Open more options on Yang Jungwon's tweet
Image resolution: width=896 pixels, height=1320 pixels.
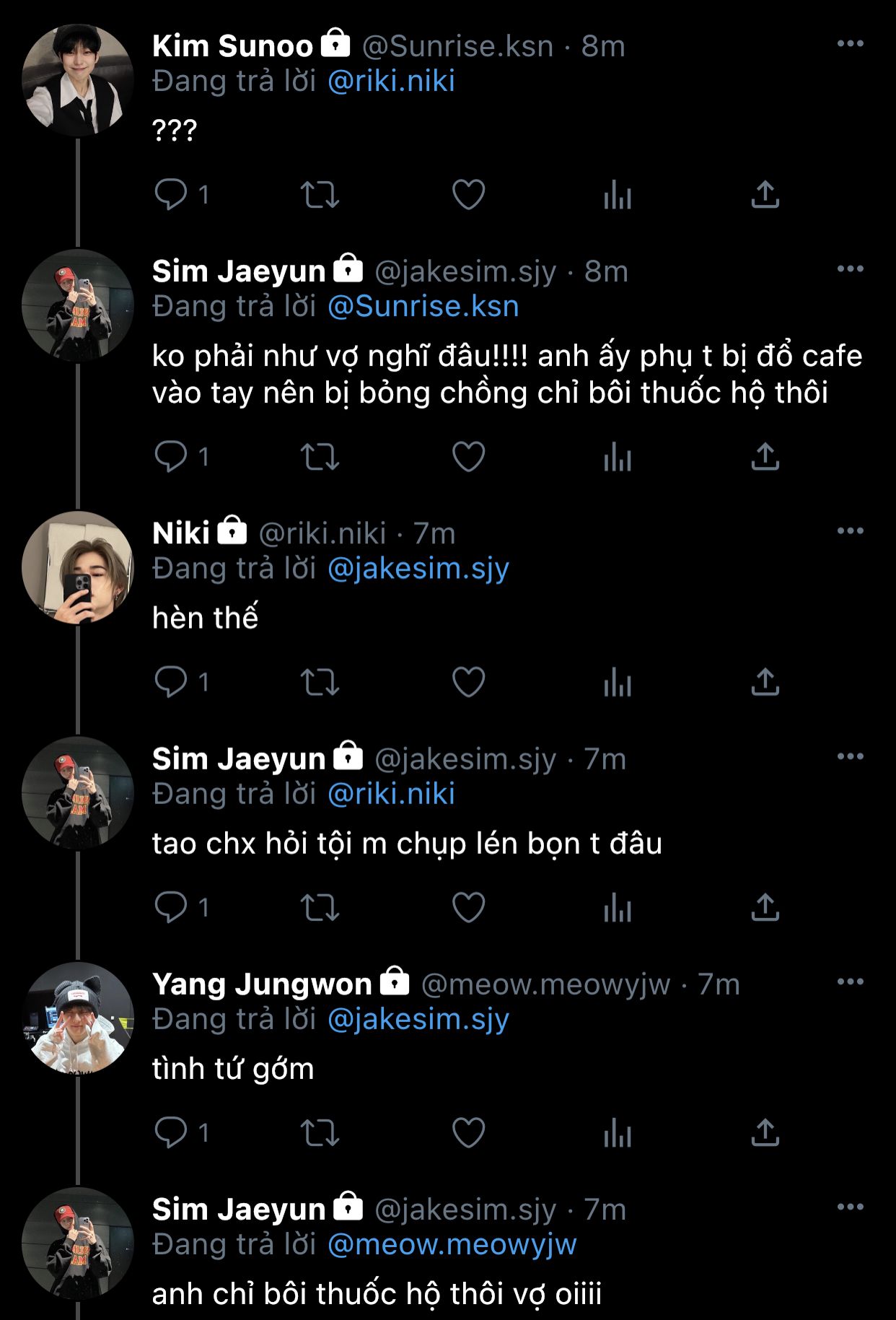(x=850, y=982)
